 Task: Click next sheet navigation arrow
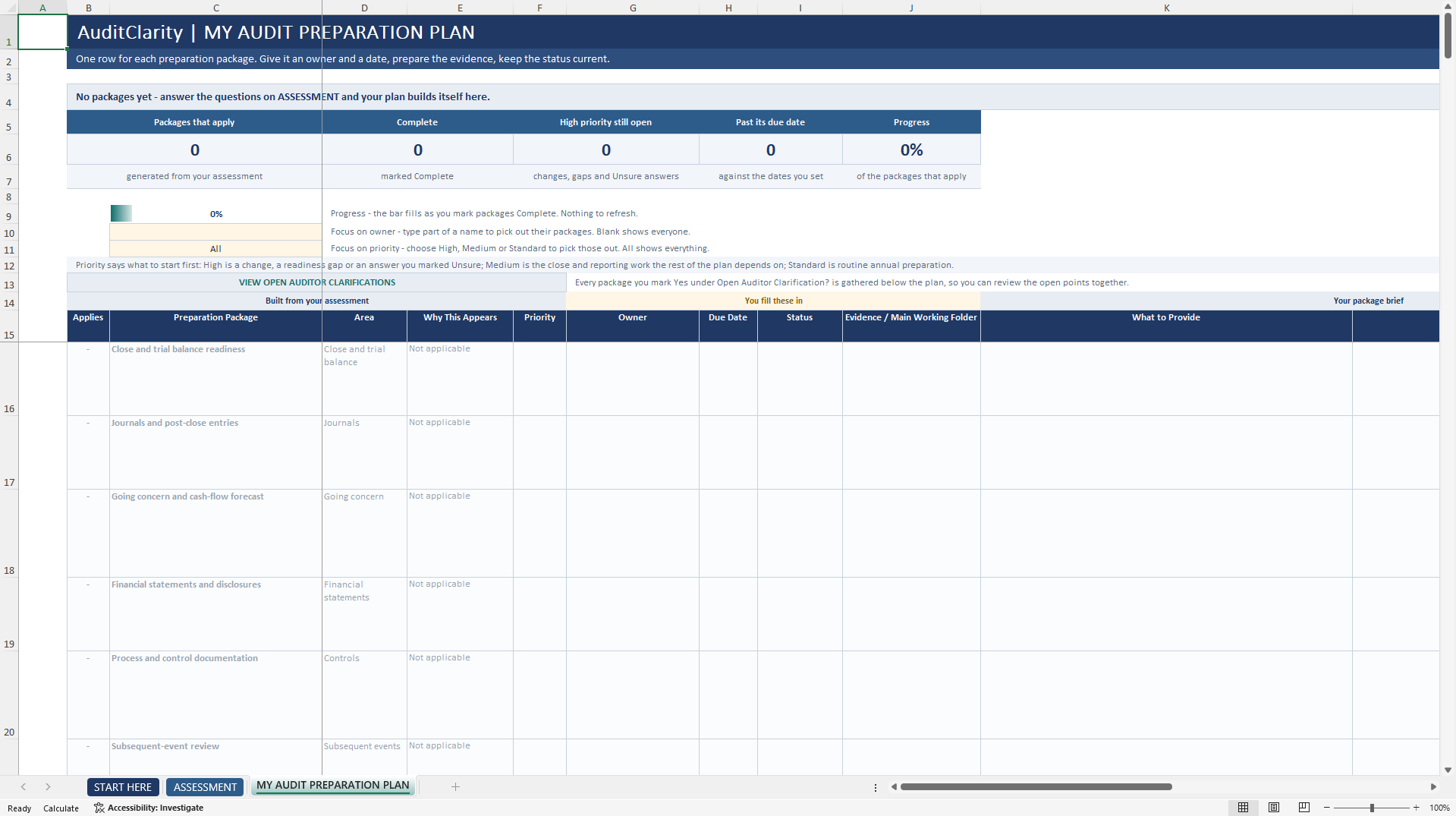(x=48, y=787)
